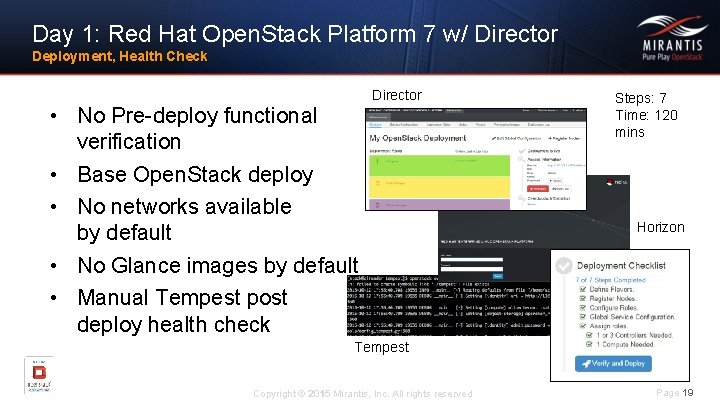Click the "No Glance images by default" bullet
Image resolution: width=720 pixels, height=405 pixels.
pos(218,265)
